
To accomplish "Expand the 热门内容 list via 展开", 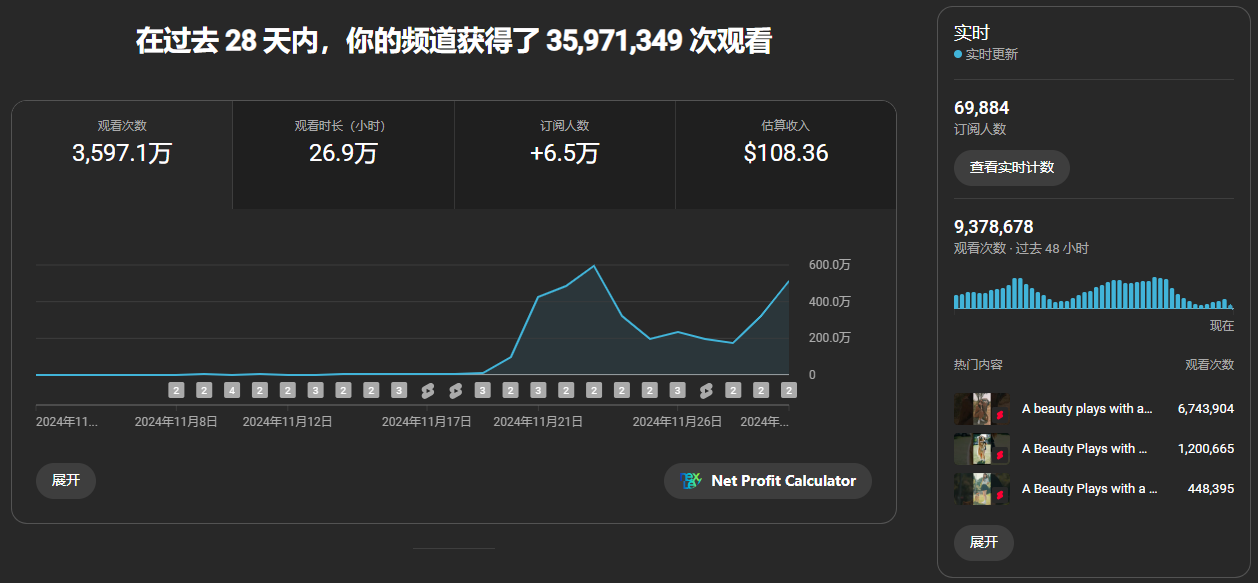I will 983,542.
